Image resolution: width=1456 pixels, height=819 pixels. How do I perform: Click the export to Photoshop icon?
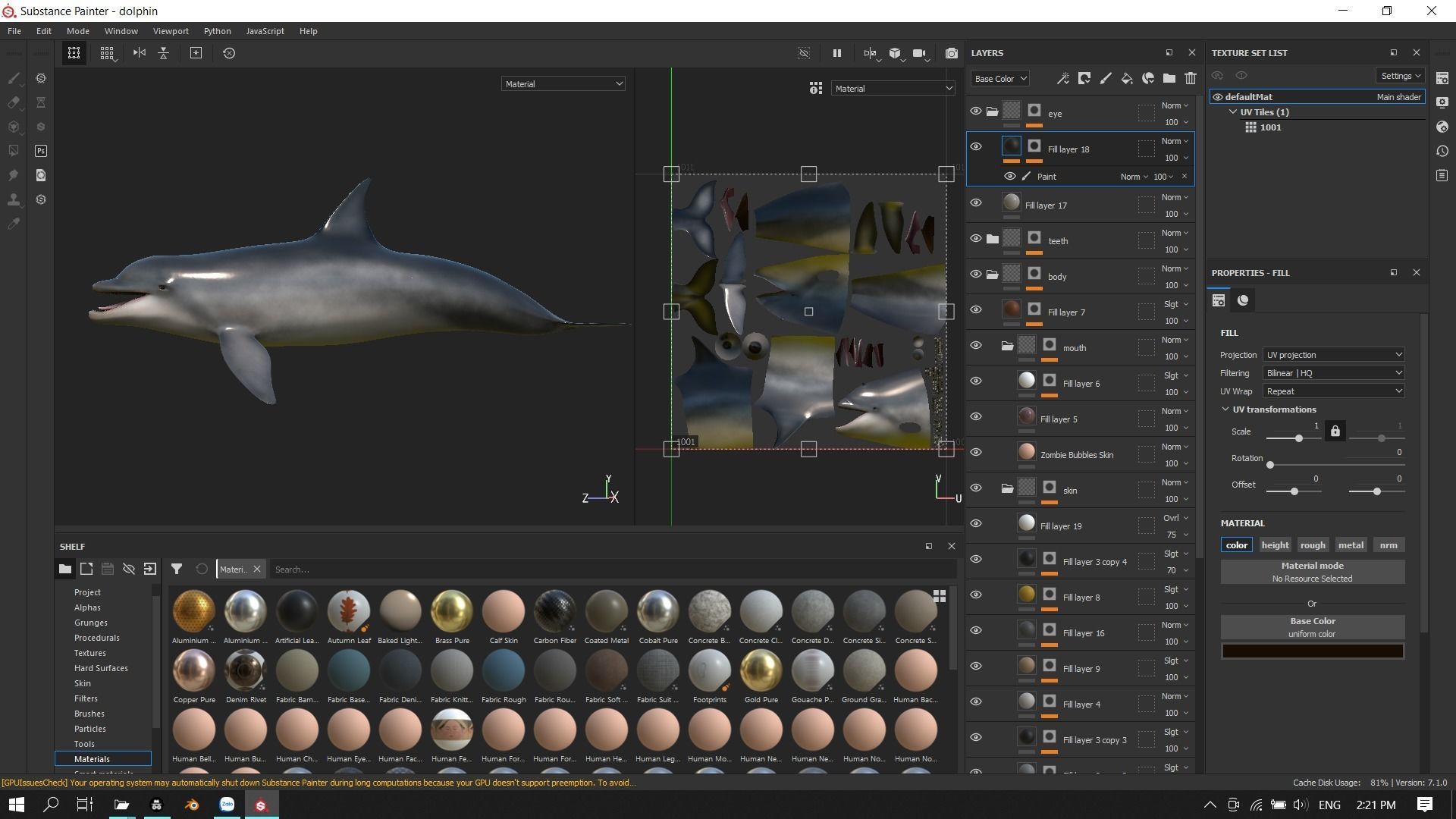[41, 151]
